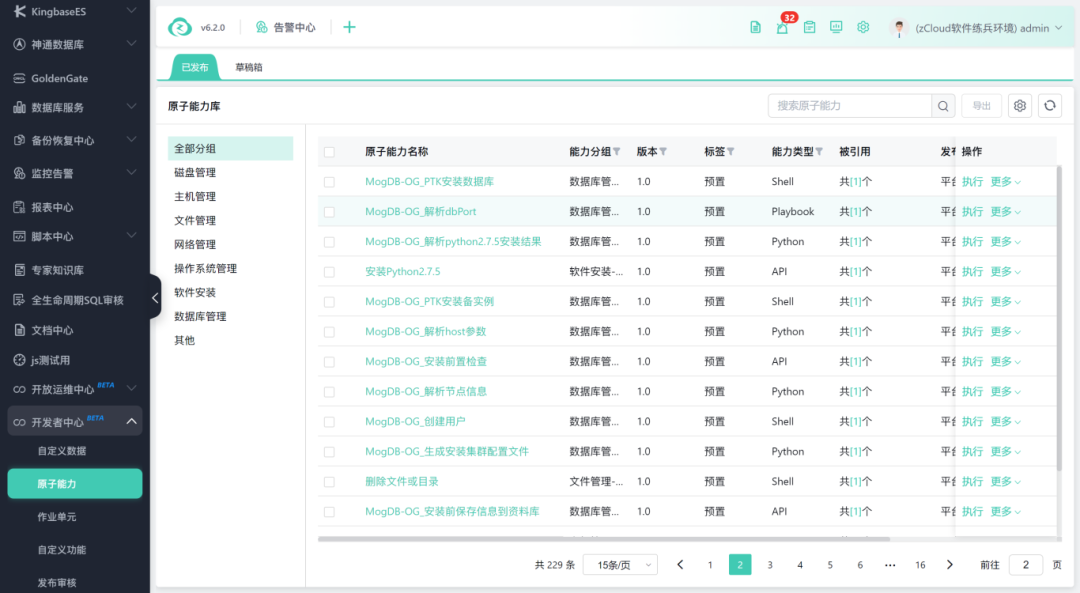The width and height of the screenshot is (1080, 593).
Task: Click the 报表中心 sidebar icon
Action: [x=19, y=207]
